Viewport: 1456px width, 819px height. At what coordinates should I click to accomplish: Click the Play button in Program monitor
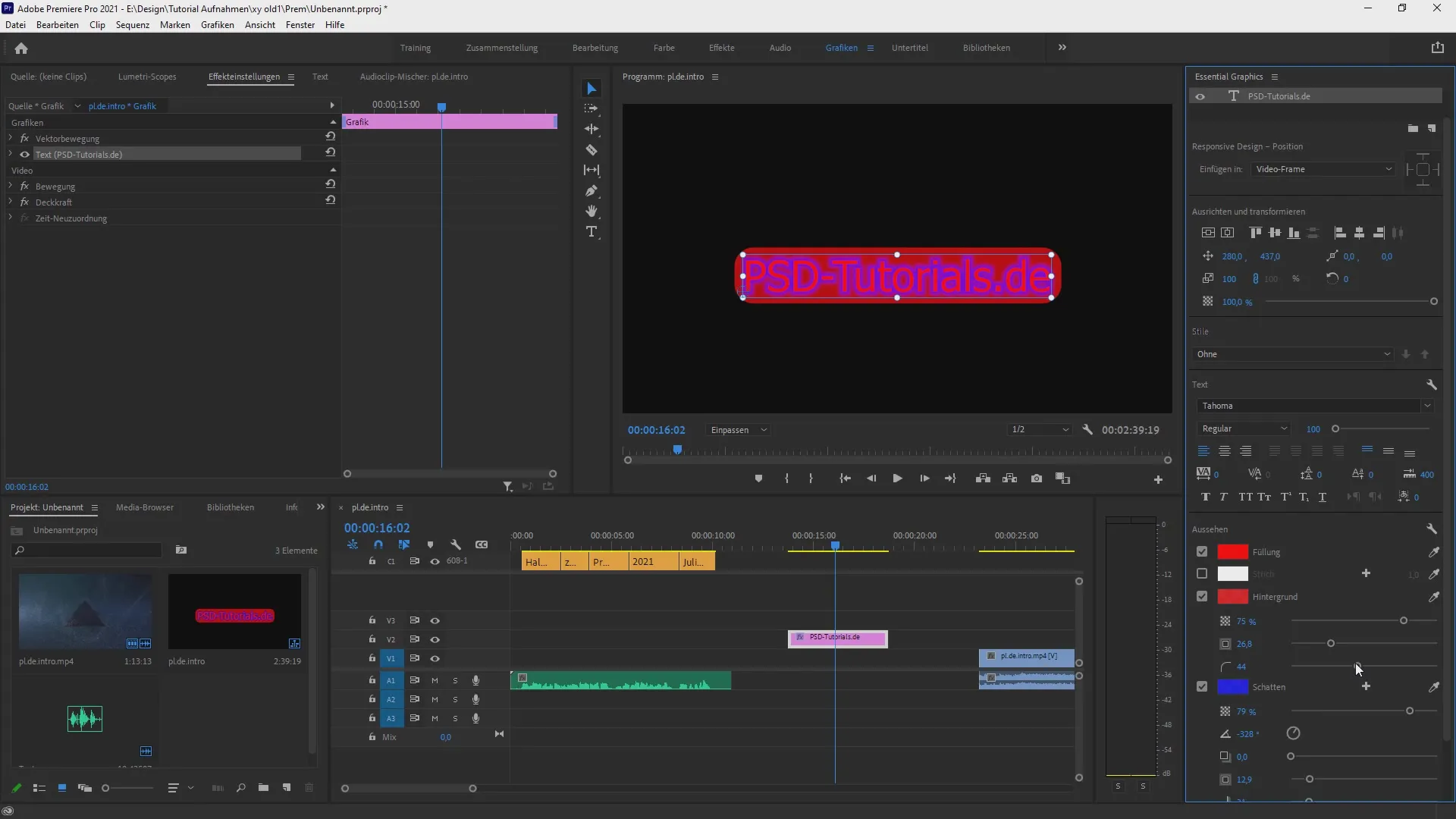coord(897,479)
